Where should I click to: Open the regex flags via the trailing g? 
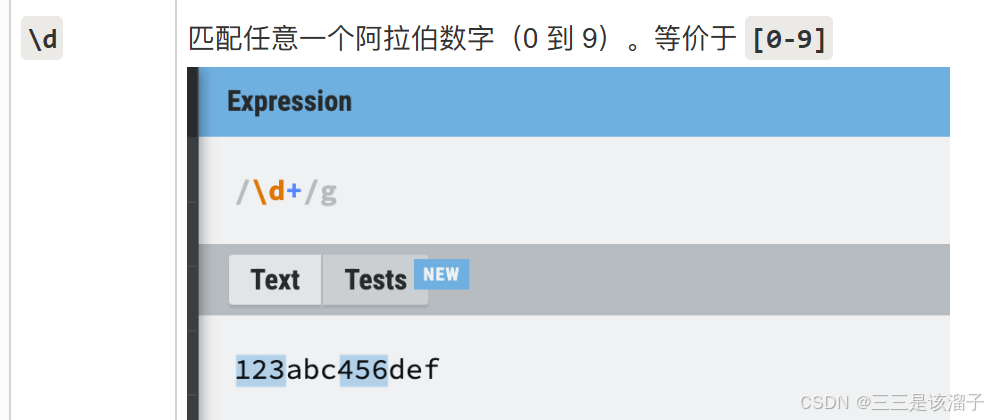point(328,194)
